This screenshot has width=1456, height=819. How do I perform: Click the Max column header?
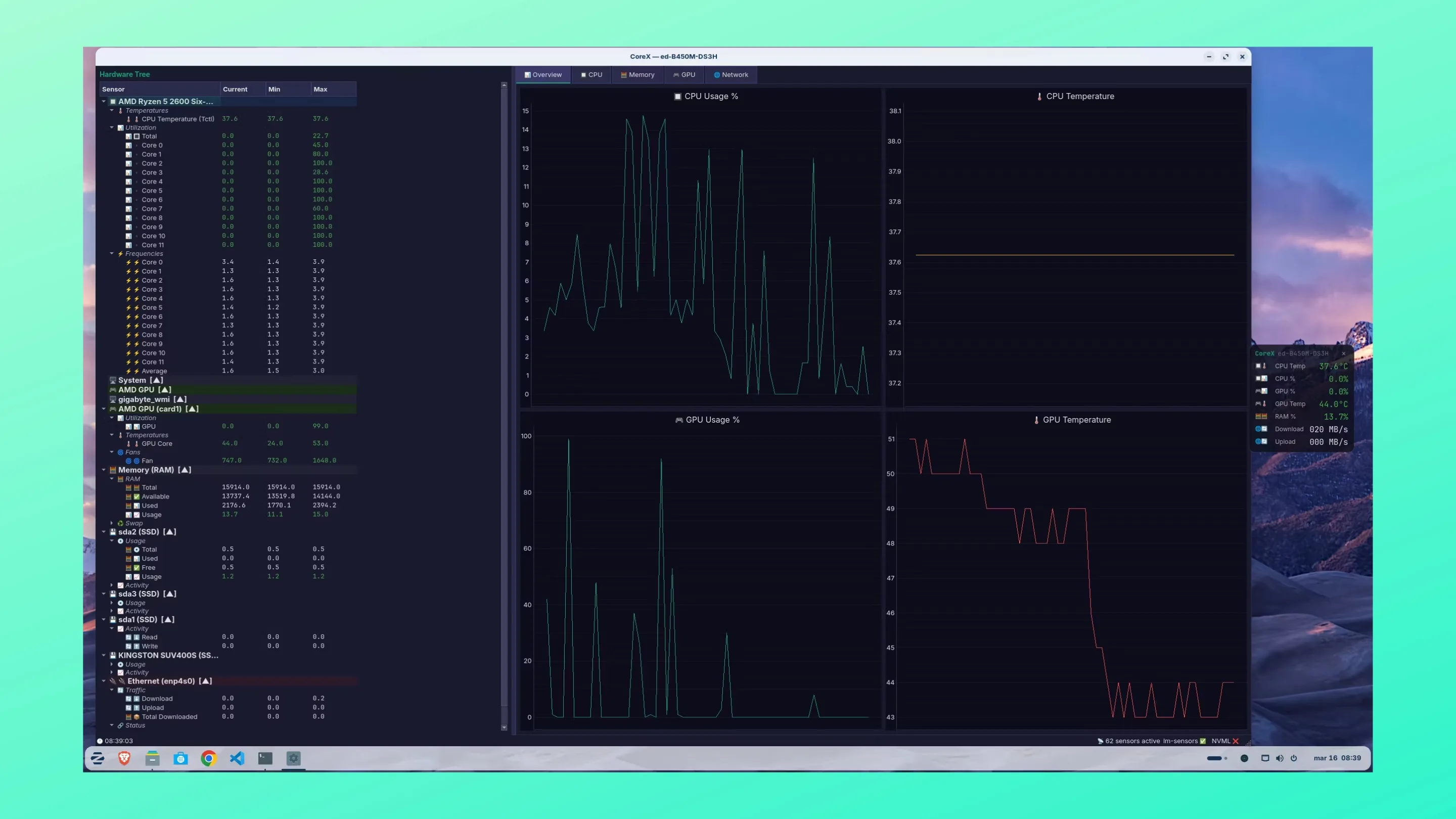click(x=321, y=89)
